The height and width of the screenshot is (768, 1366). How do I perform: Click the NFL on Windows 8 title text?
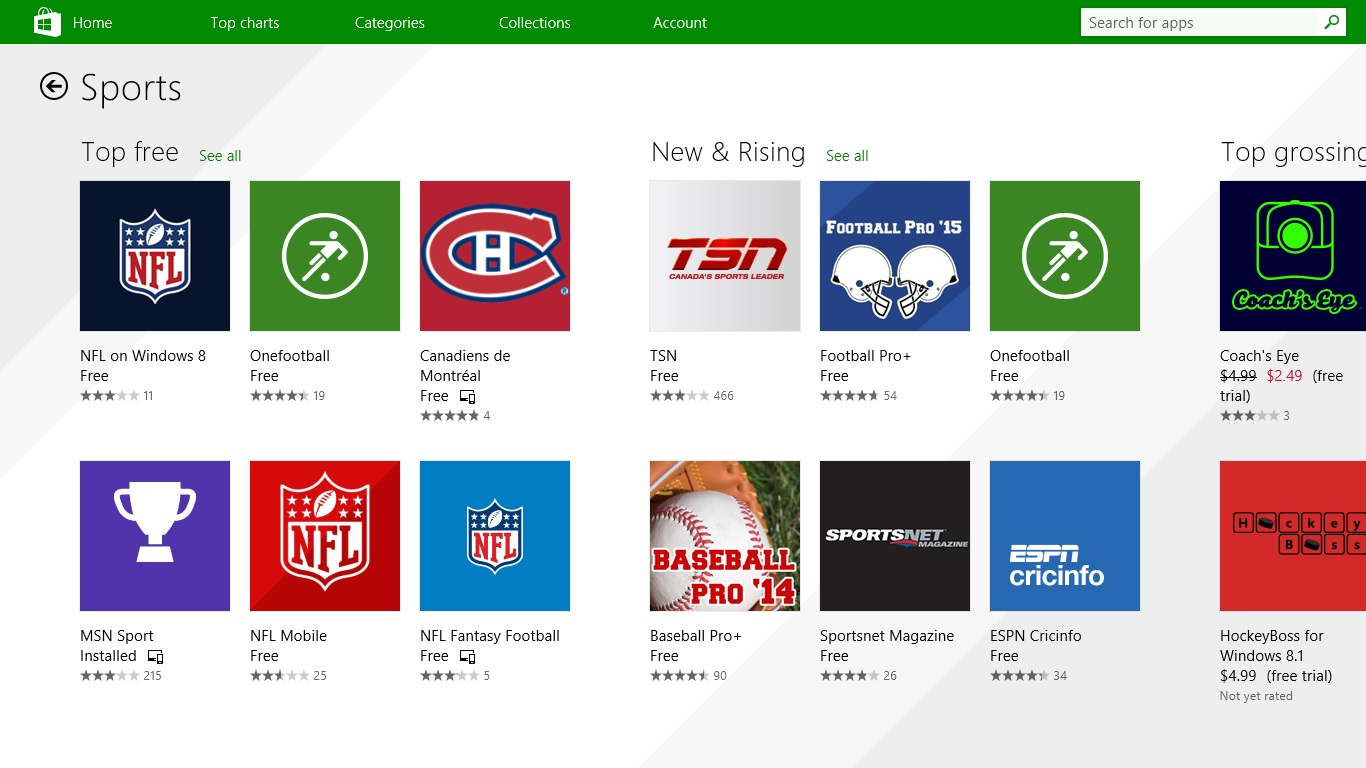(143, 356)
